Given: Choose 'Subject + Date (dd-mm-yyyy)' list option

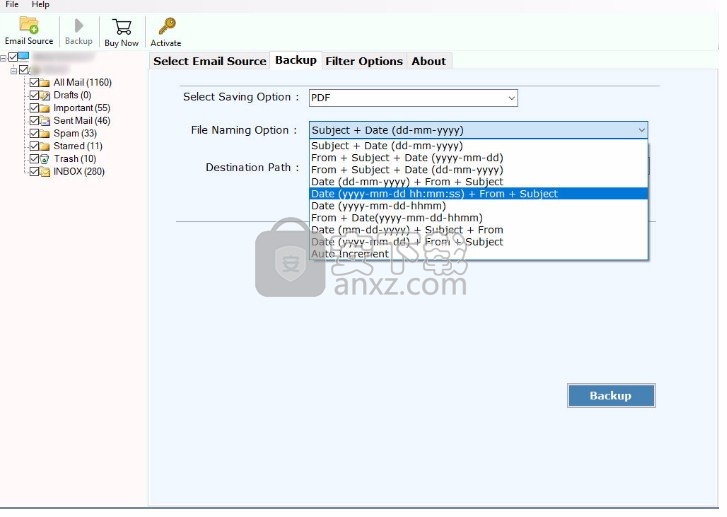Looking at the screenshot, I should [x=478, y=146].
